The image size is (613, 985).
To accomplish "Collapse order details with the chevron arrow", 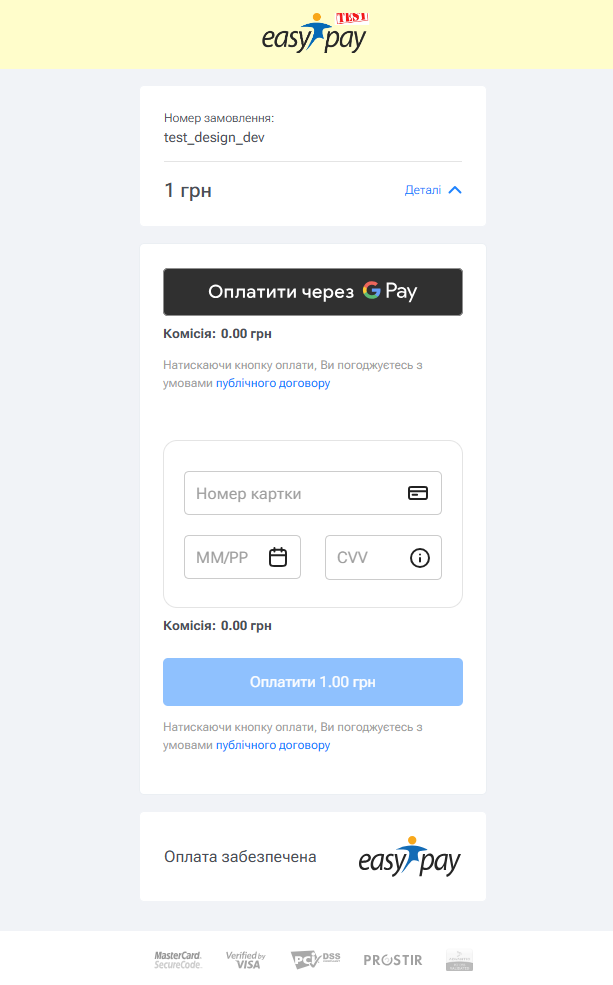I will tap(455, 190).
